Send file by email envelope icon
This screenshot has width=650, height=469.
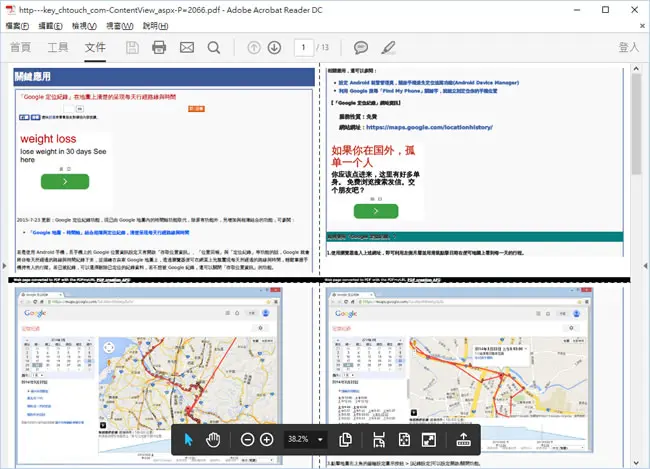(187, 48)
